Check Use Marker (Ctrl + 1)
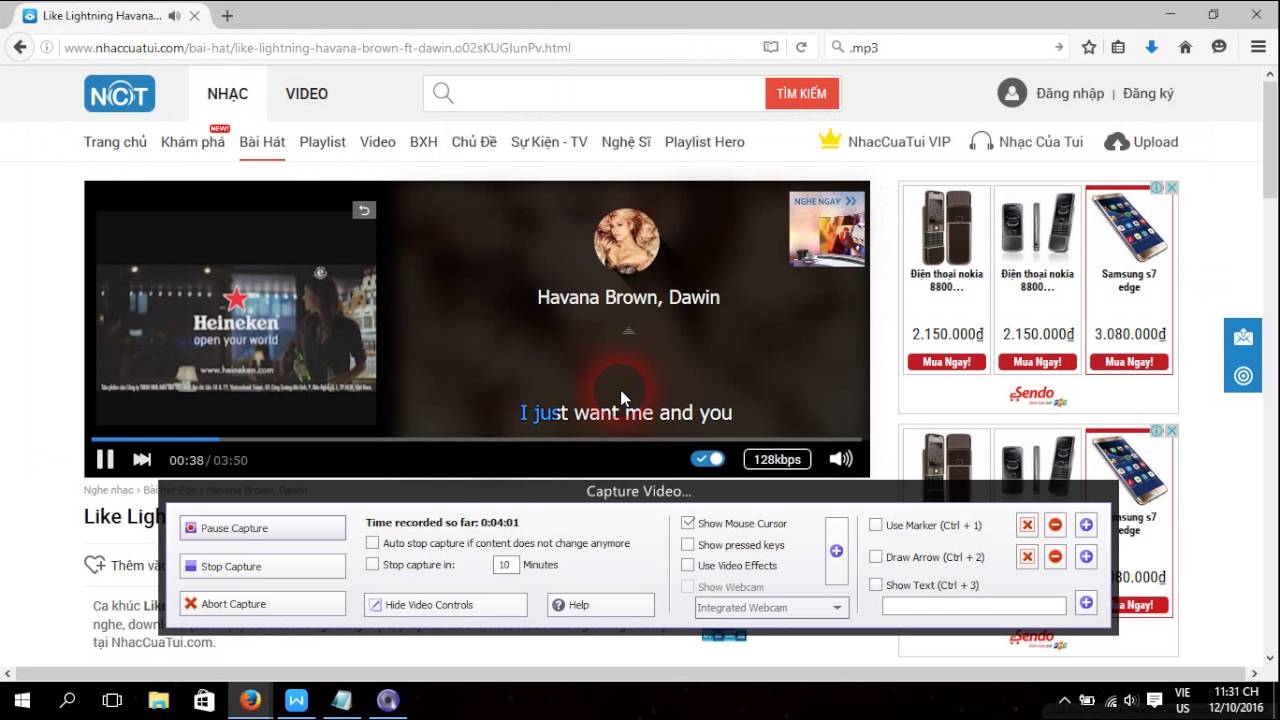The width and height of the screenshot is (1280, 720). click(x=876, y=525)
